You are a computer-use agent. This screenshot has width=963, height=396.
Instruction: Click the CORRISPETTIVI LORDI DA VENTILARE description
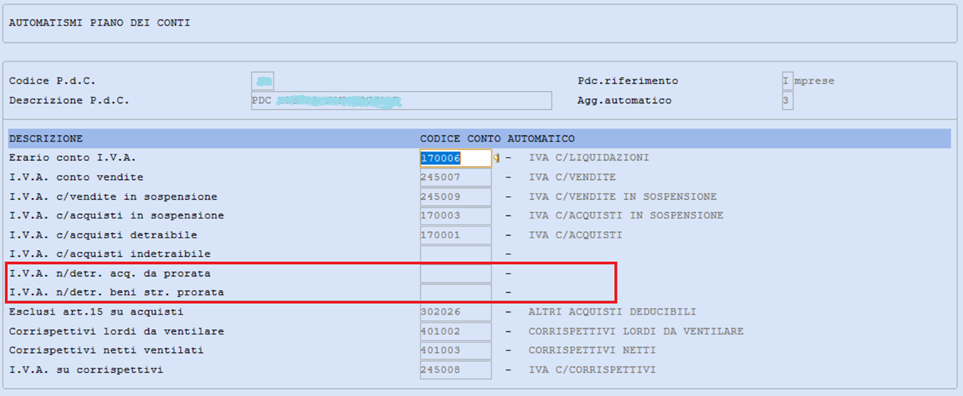[636, 332]
